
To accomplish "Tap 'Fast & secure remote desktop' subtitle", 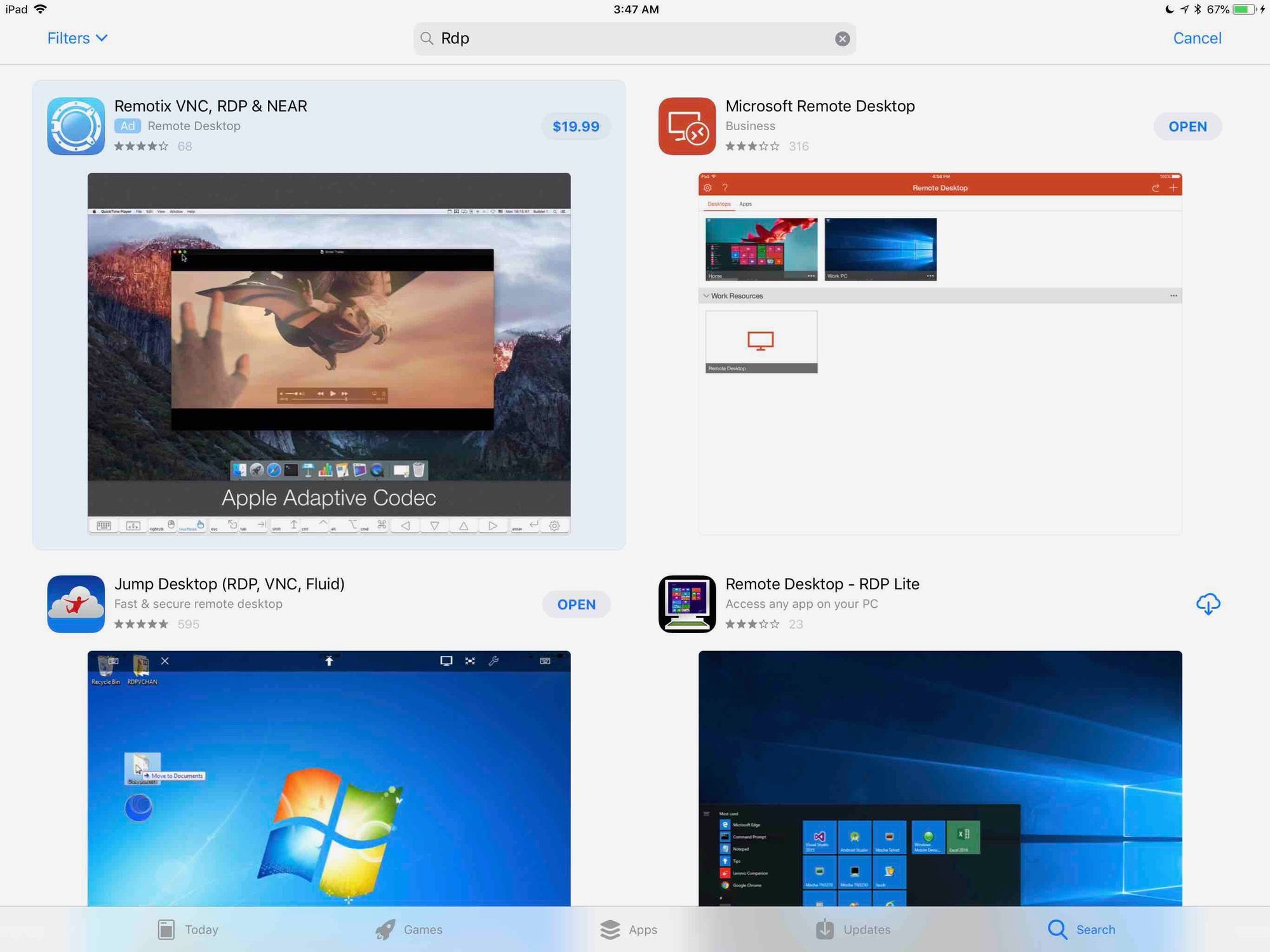I will [198, 604].
